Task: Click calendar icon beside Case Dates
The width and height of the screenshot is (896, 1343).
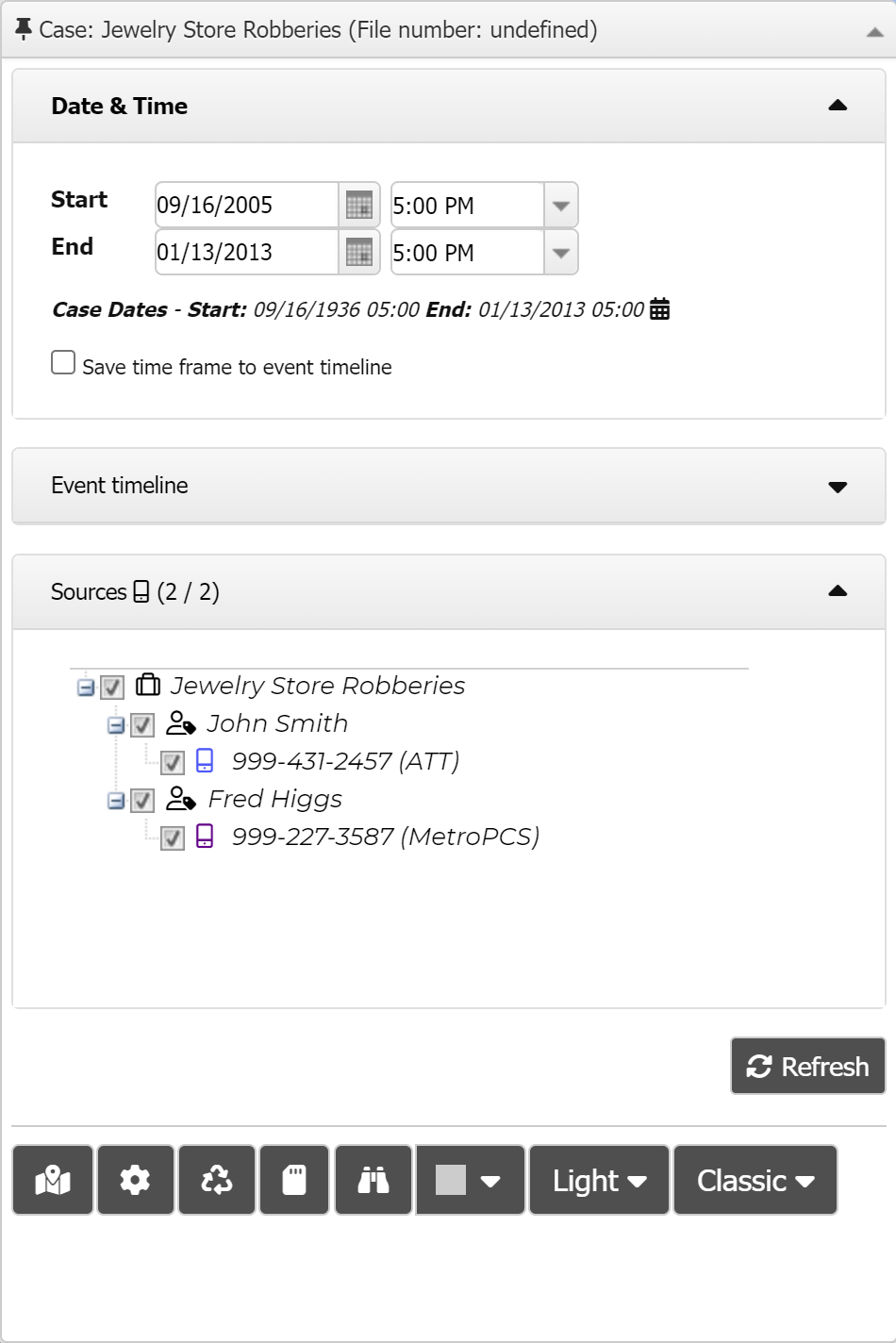Action: (x=660, y=309)
